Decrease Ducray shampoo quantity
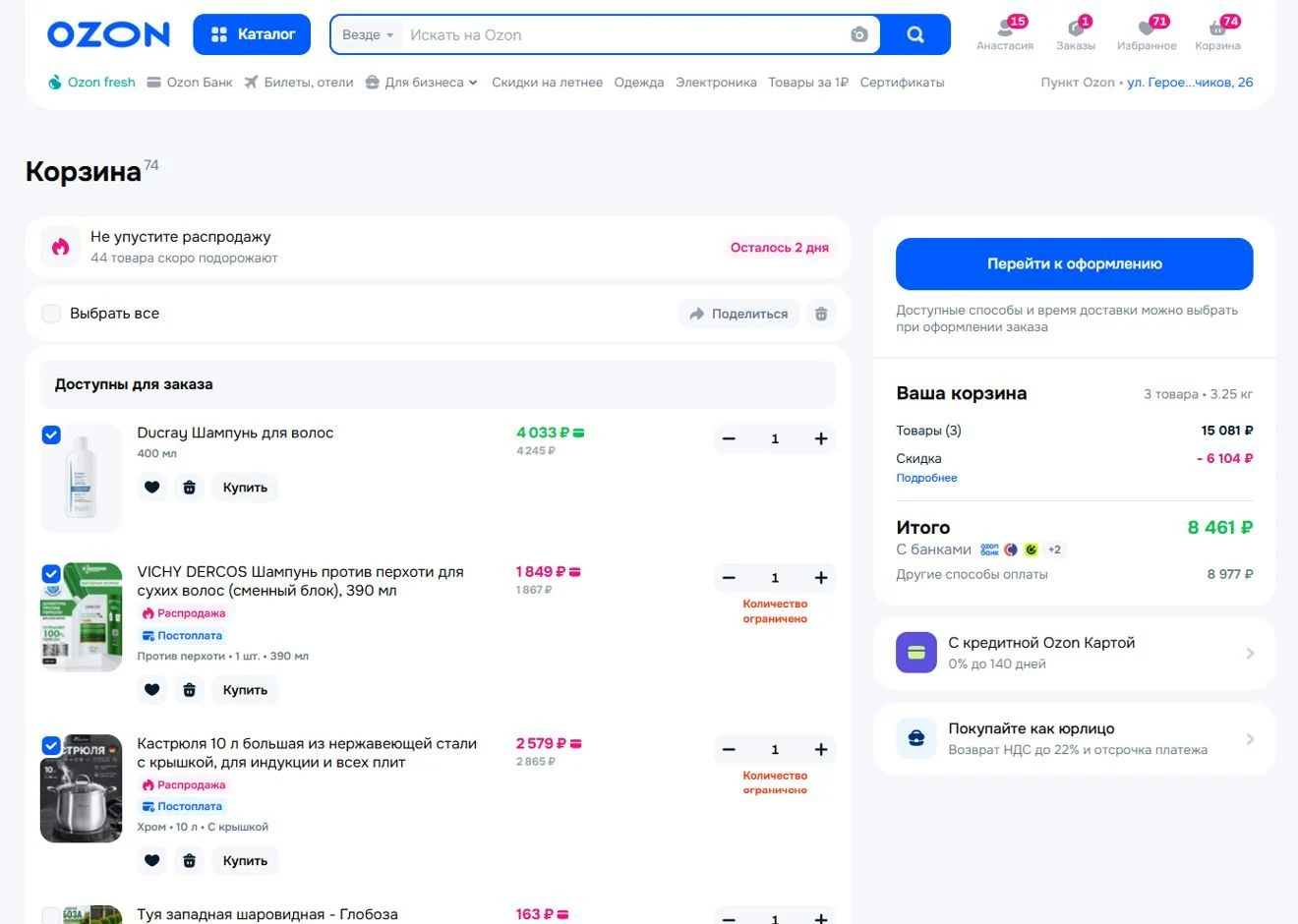1298x924 pixels. 729,438
